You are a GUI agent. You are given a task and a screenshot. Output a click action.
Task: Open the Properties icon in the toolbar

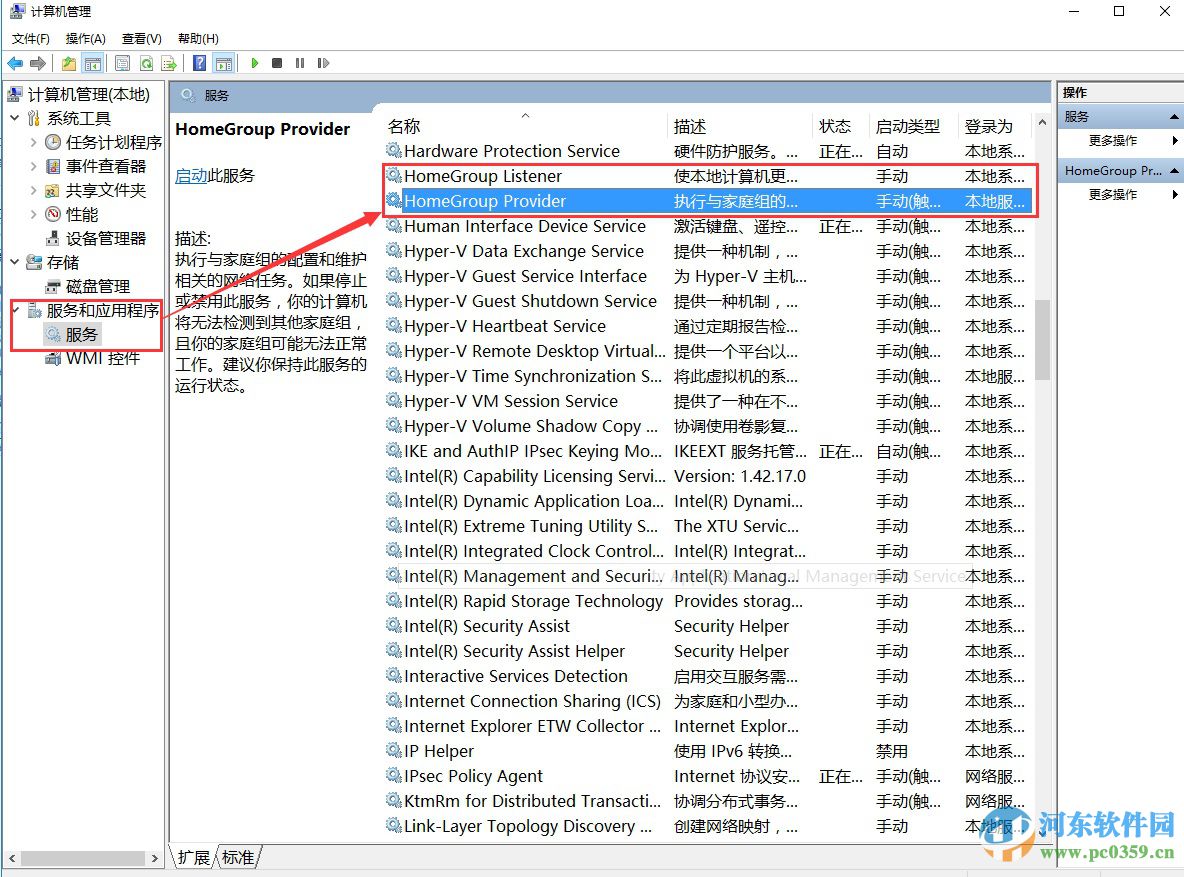(122, 63)
